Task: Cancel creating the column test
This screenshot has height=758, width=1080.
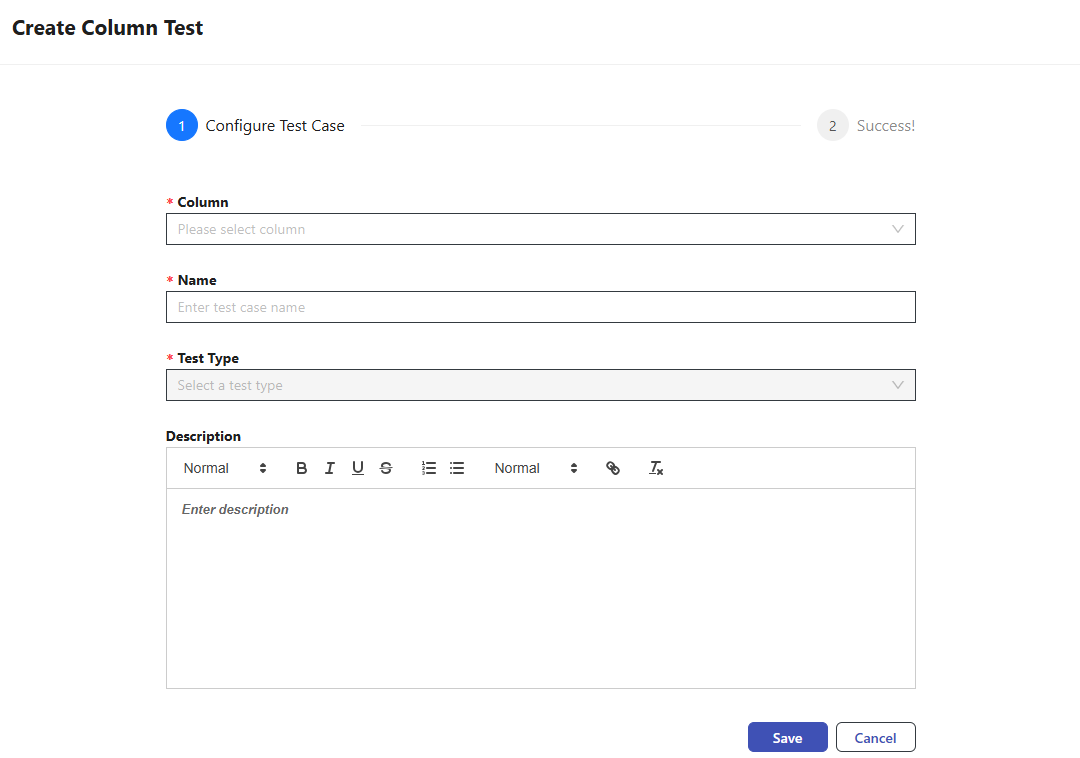Action: [x=875, y=737]
